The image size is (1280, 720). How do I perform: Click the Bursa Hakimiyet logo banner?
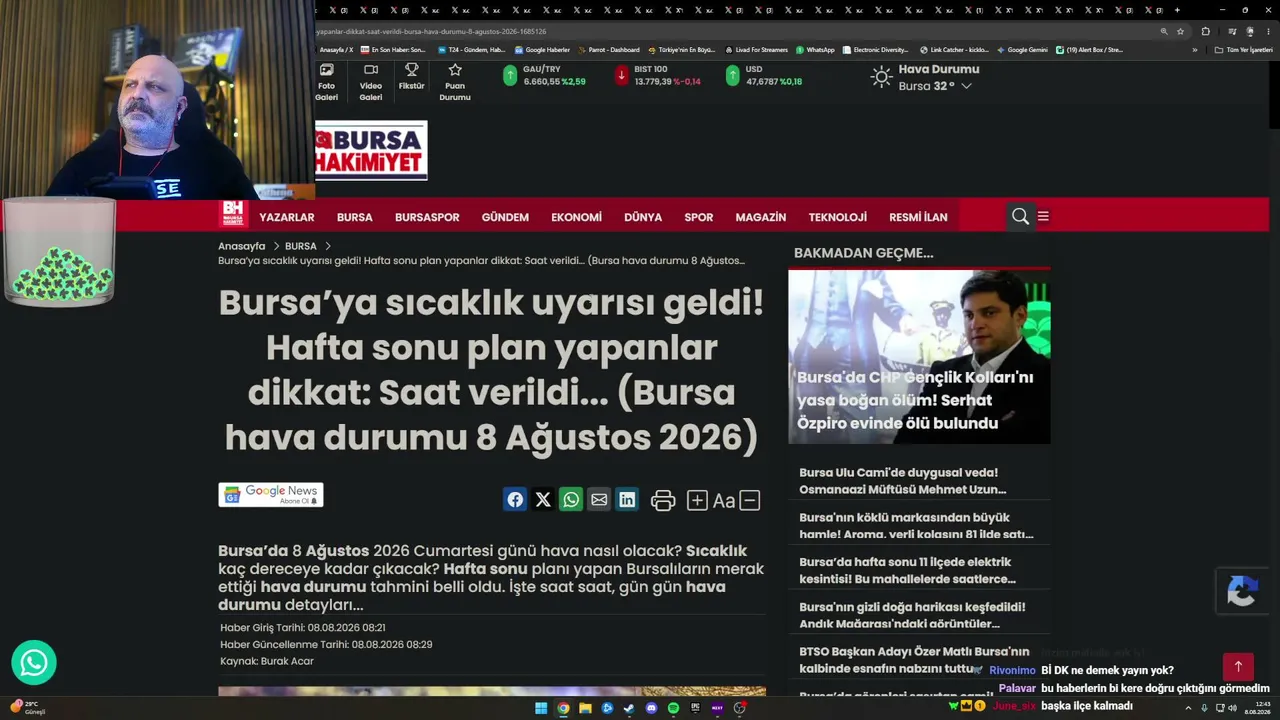click(371, 150)
